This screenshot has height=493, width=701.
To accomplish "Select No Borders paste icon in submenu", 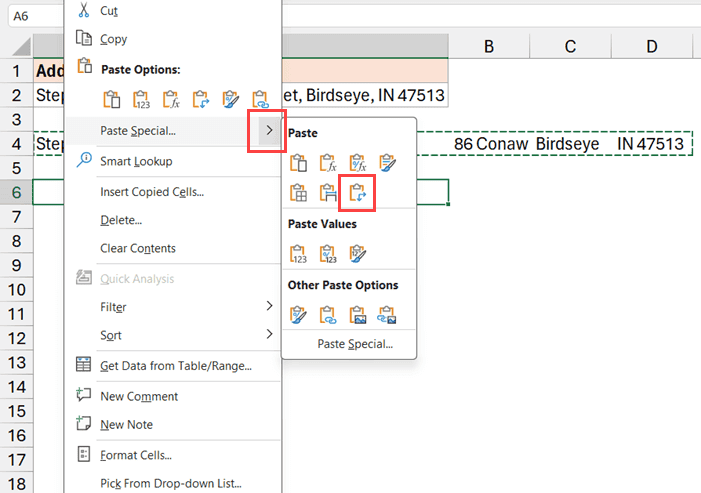I will tap(297, 192).
